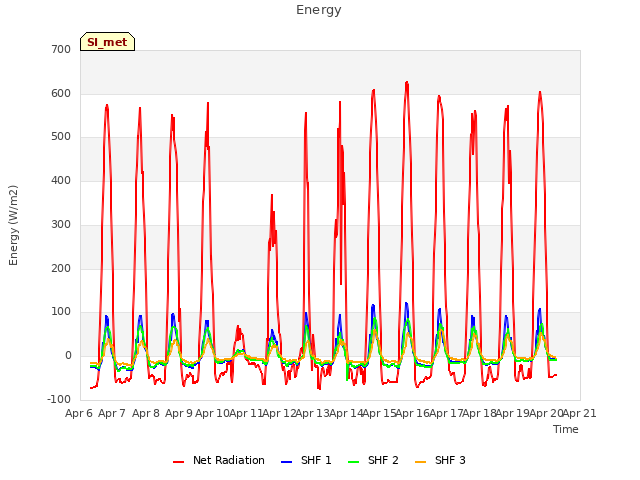Toggle the SHF 3 legend entry
This screenshot has height=480, width=640.
[x=440, y=460]
